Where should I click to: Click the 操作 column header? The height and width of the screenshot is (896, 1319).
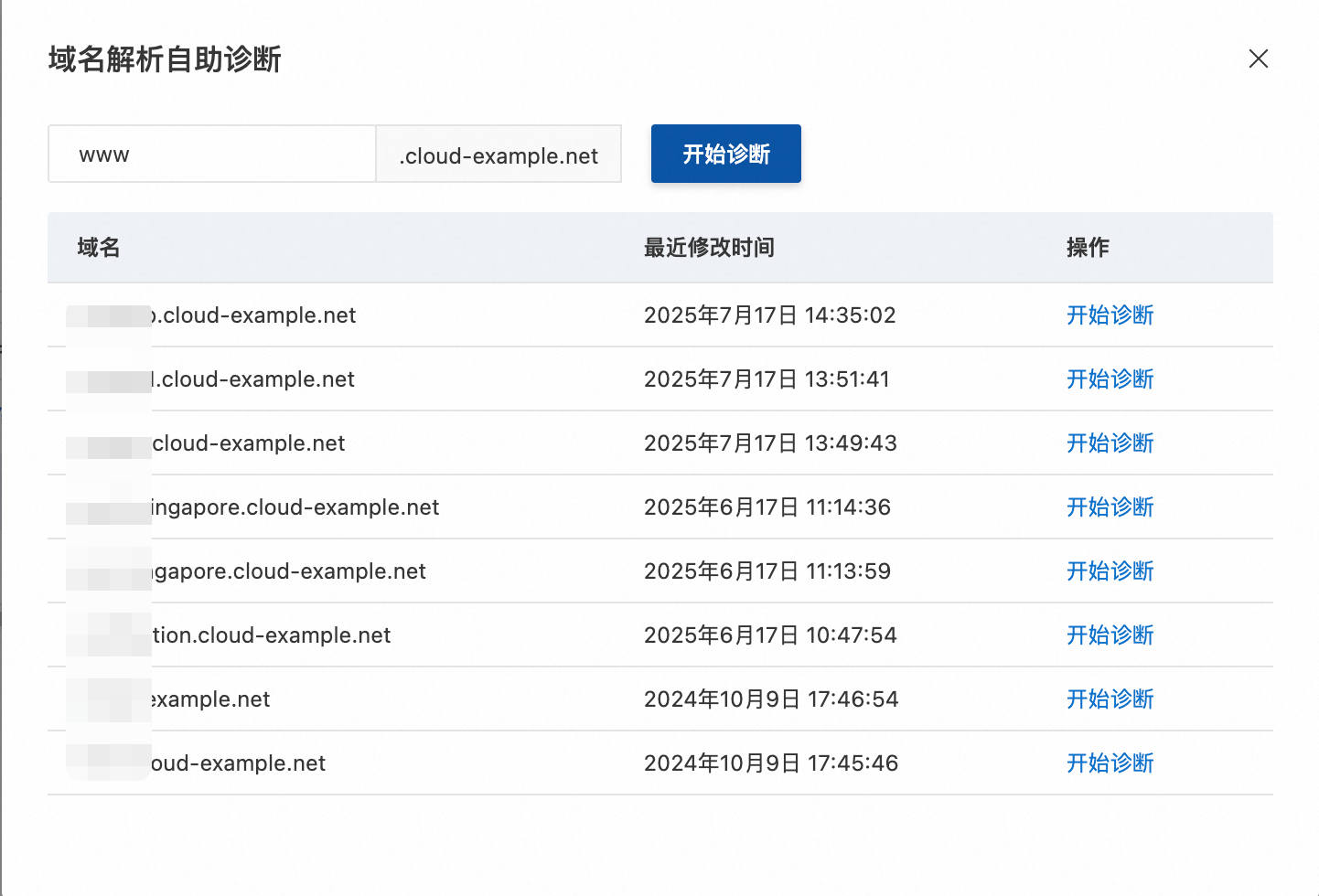[x=1088, y=248]
